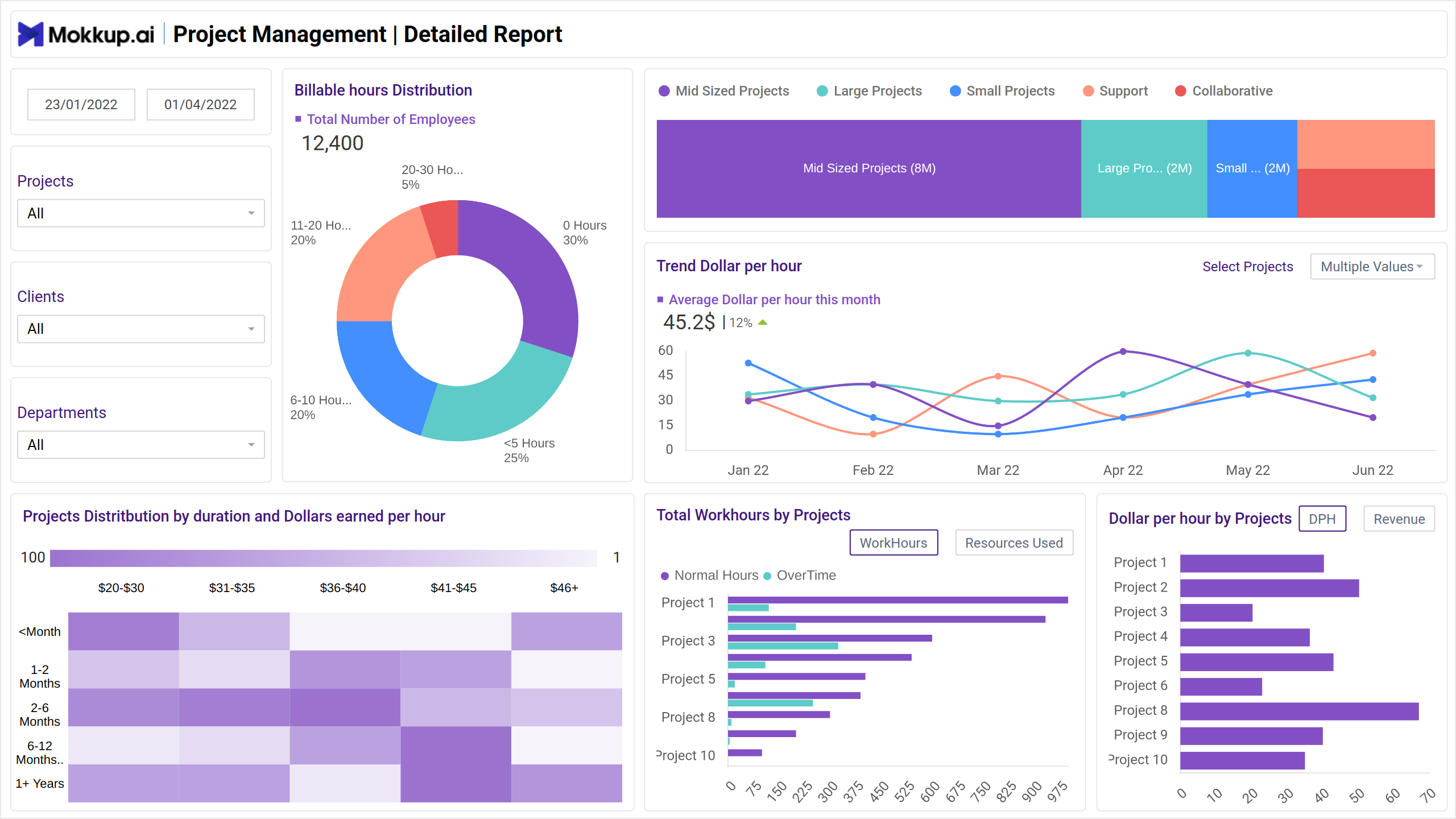Click the 6-12 Months row label
This screenshot has height=819, width=1456.
pyautogui.click(x=40, y=752)
